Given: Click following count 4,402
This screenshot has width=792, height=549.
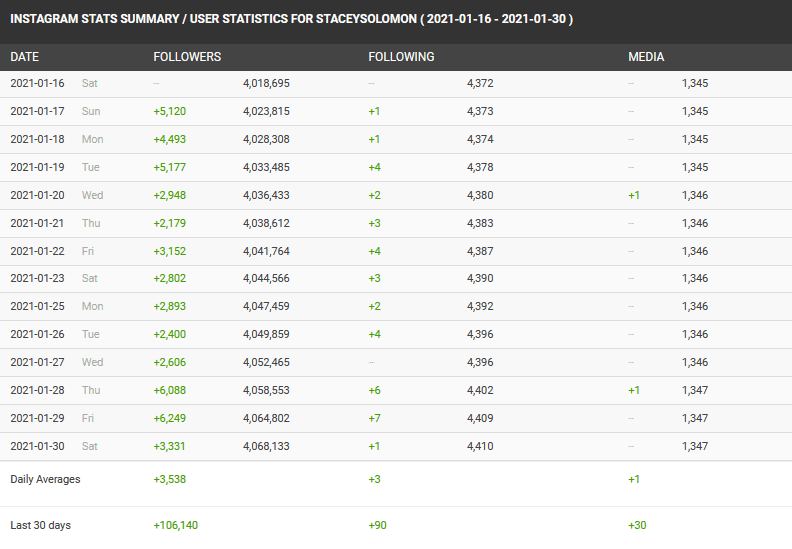Looking at the screenshot, I should pyautogui.click(x=480, y=390).
